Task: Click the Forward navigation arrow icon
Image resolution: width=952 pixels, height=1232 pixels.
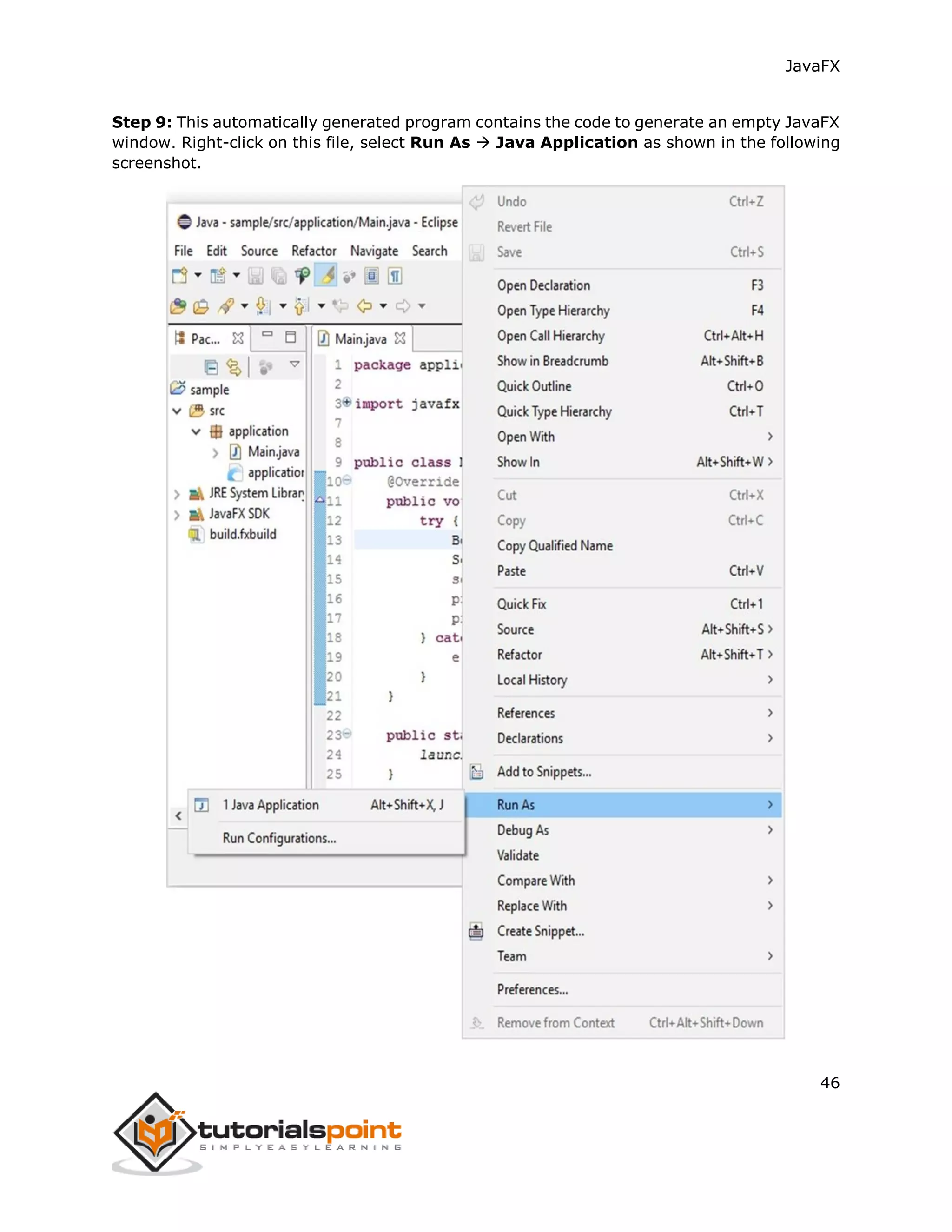Action: (403, 306)
